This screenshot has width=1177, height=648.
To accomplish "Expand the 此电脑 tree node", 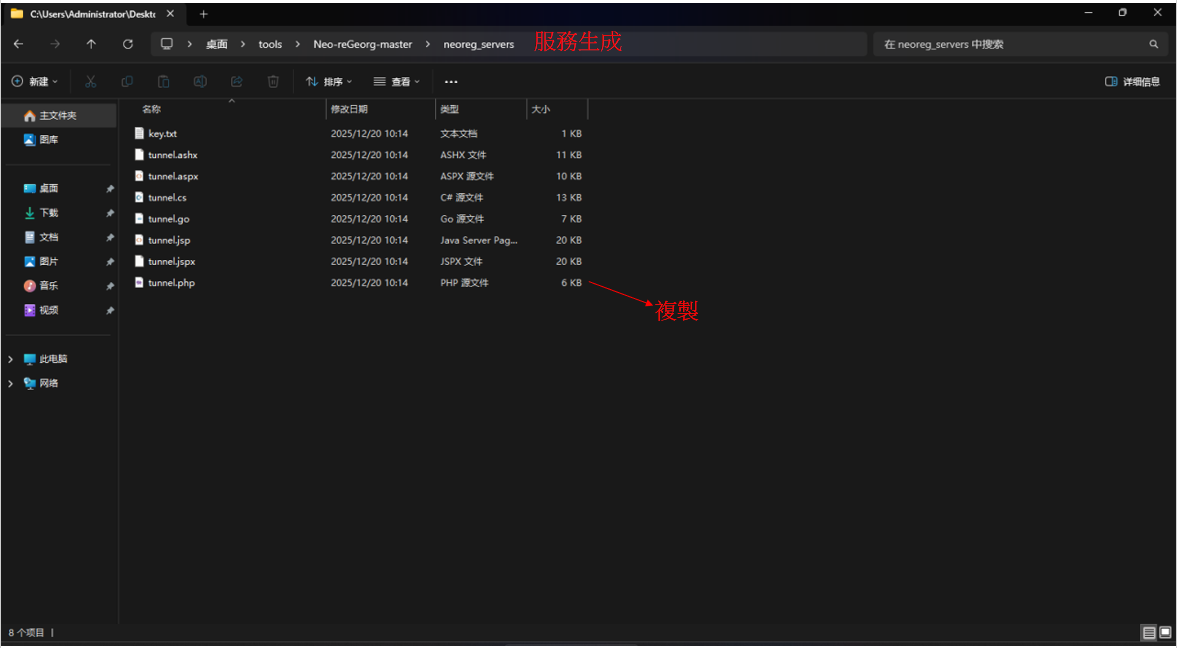I will coord(11,359).
